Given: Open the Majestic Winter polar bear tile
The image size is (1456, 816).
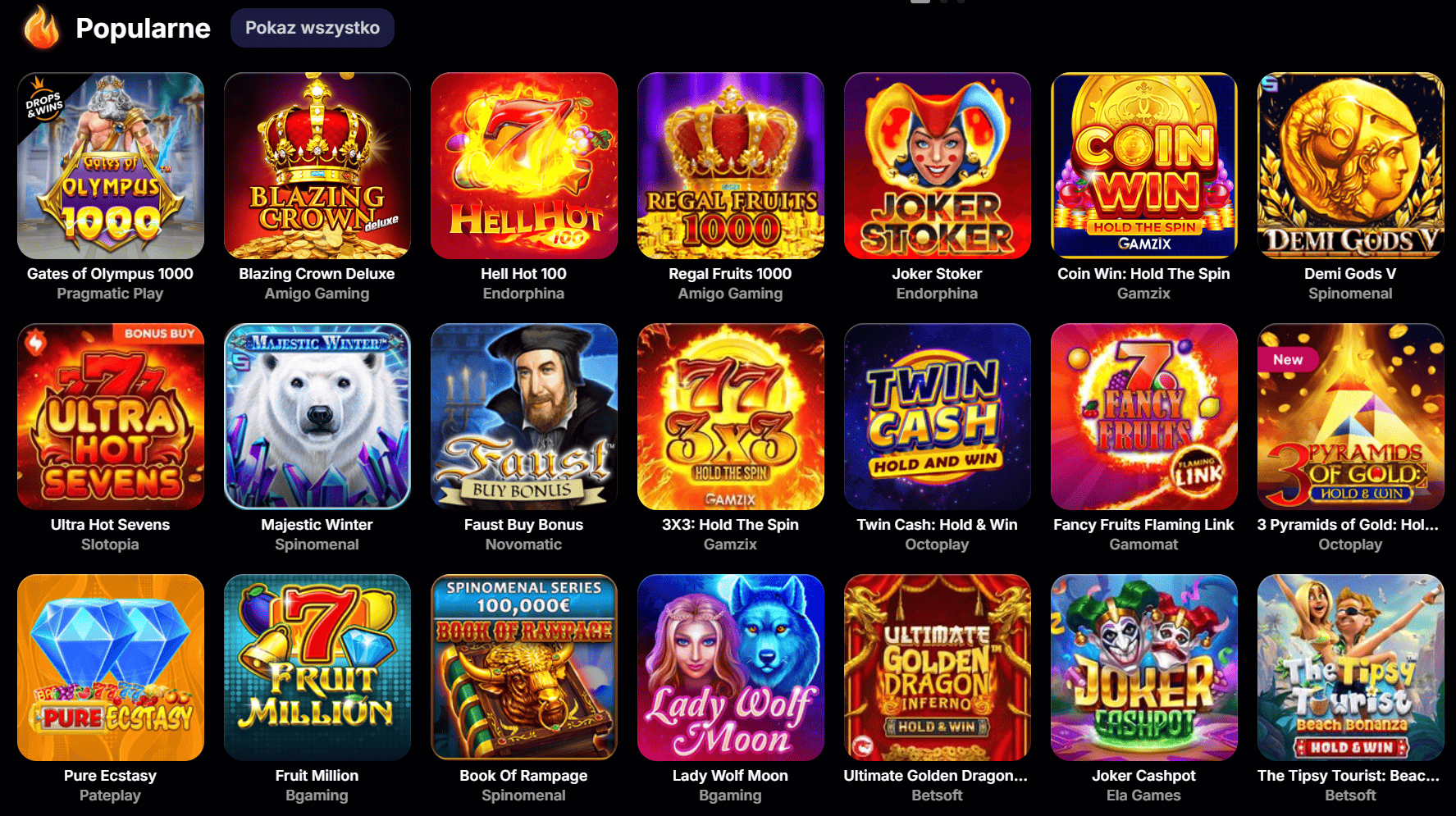Looking at the screenshot, I should tap(317, 417).
